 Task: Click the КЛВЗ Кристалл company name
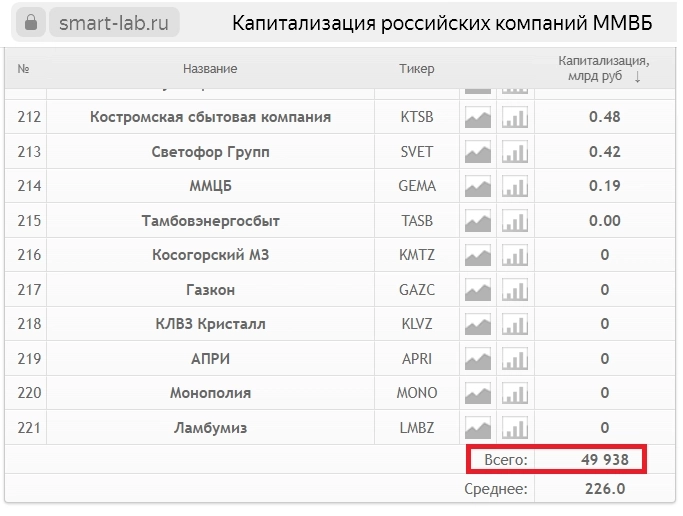coord(210,324)
